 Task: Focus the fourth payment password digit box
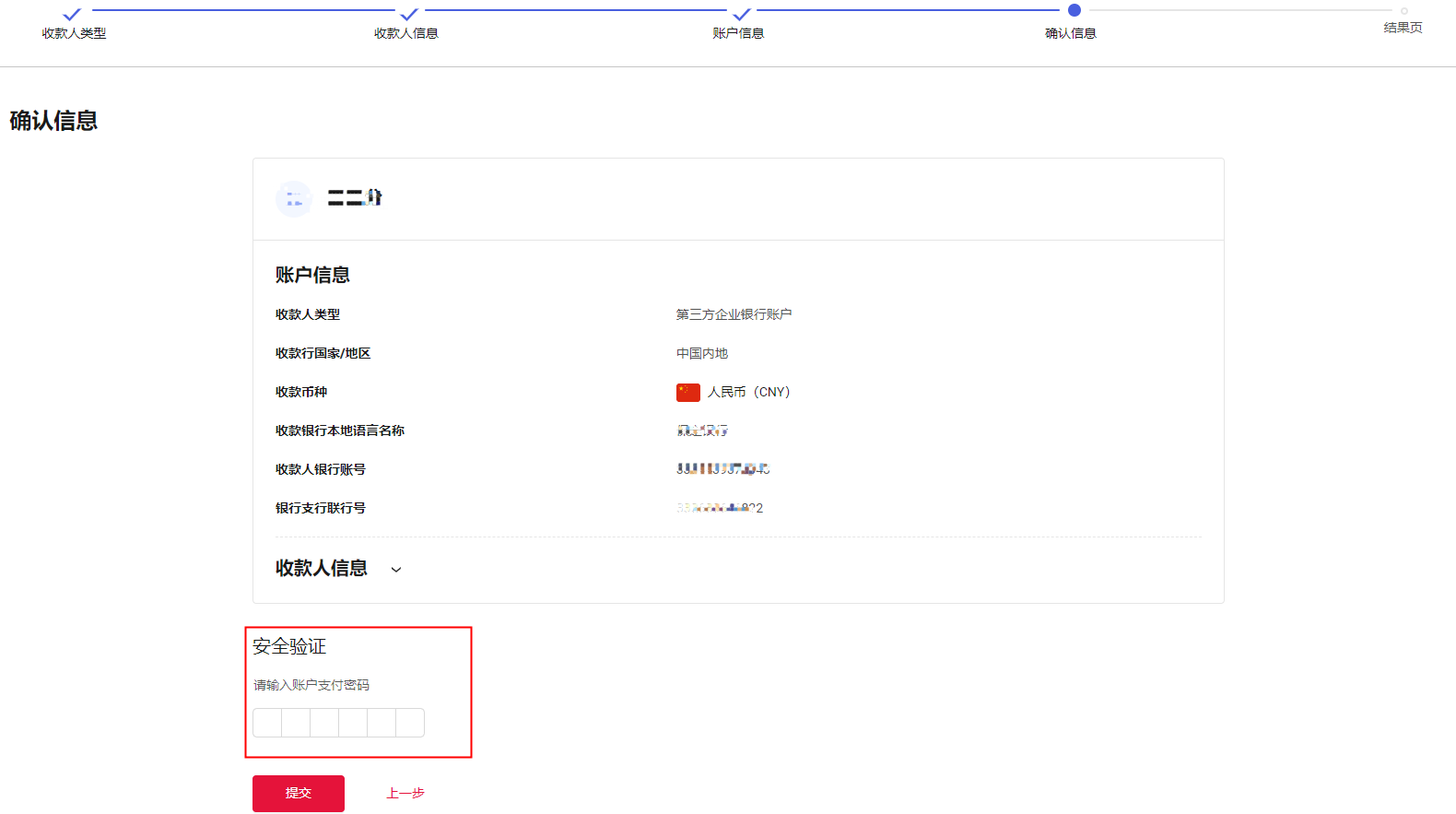[353, 723]
